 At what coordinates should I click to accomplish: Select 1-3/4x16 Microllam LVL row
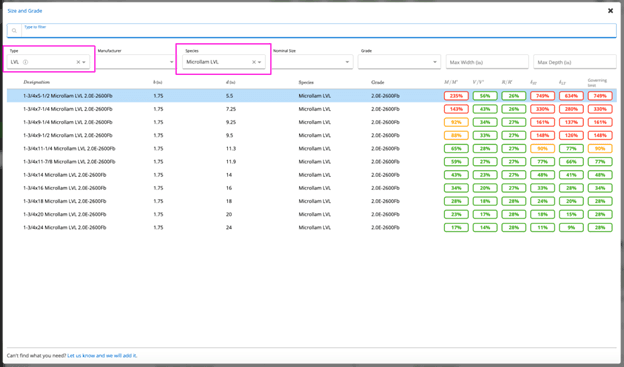point(312,188)
